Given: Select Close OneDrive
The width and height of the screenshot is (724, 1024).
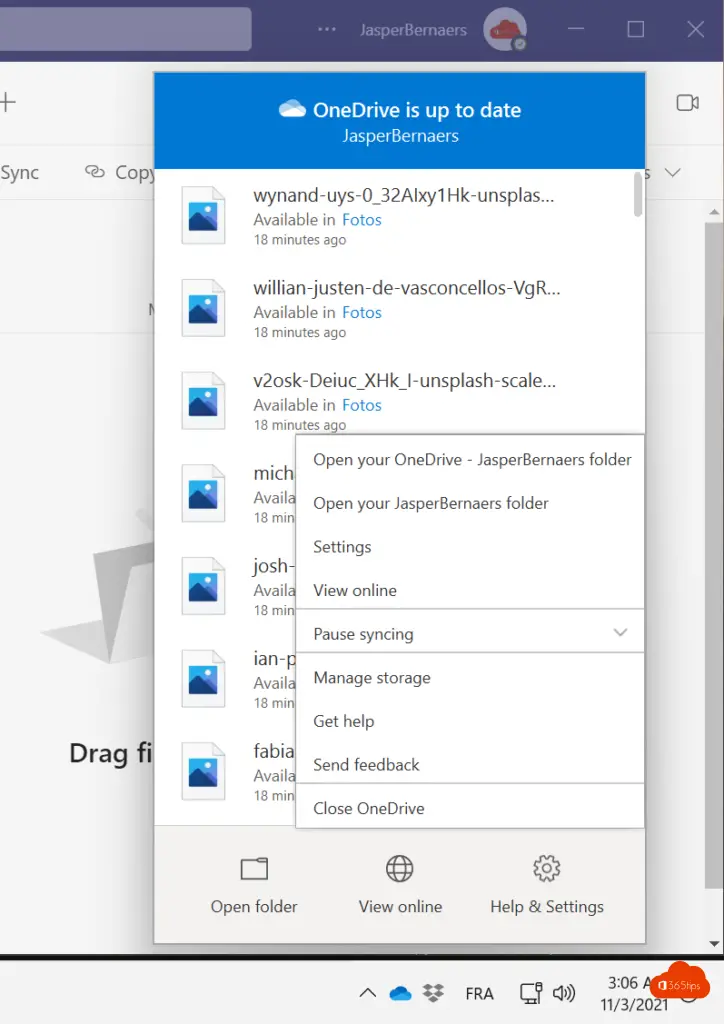Looking at the screenshot, I should click(470, 808).
